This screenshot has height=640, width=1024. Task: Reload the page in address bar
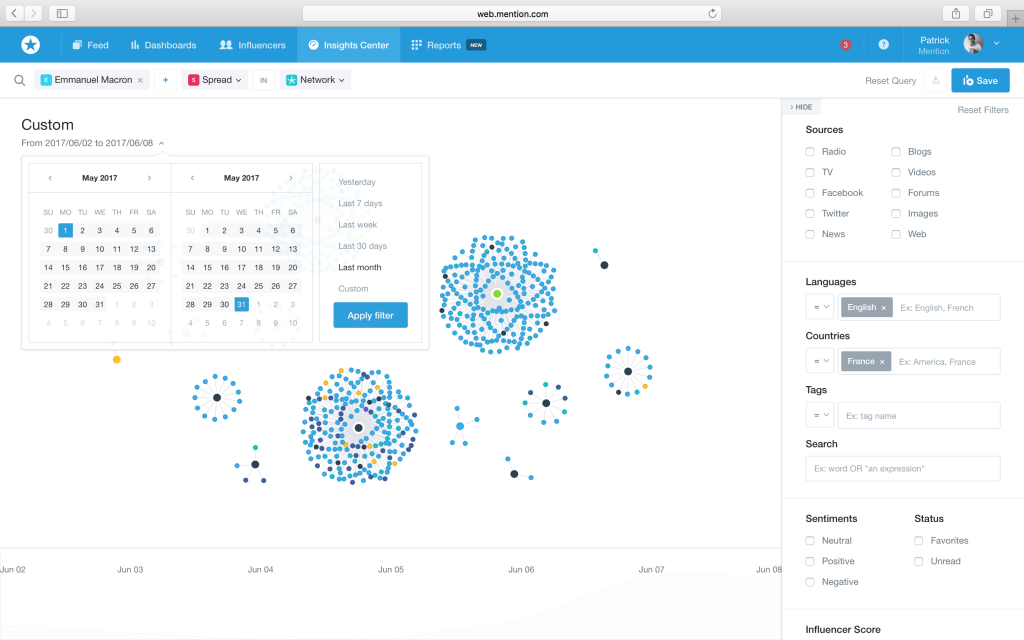712,13
